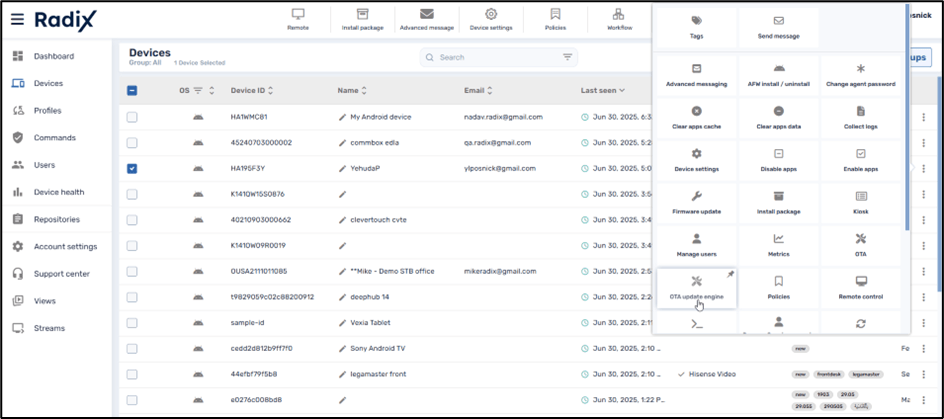Choose Clear apps cache tile

tap(697, 116)
